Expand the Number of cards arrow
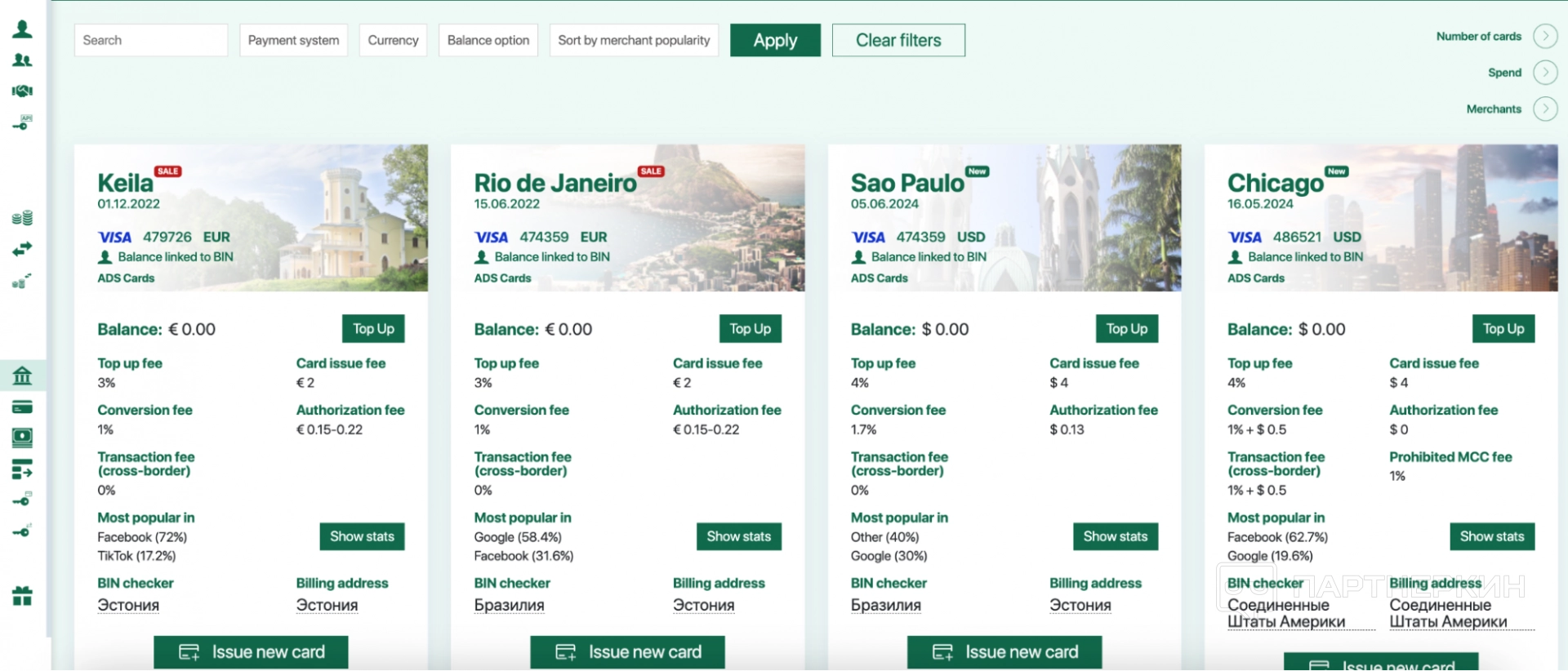The height and width of the screenshot is (671, 1568). point(1545,37)
